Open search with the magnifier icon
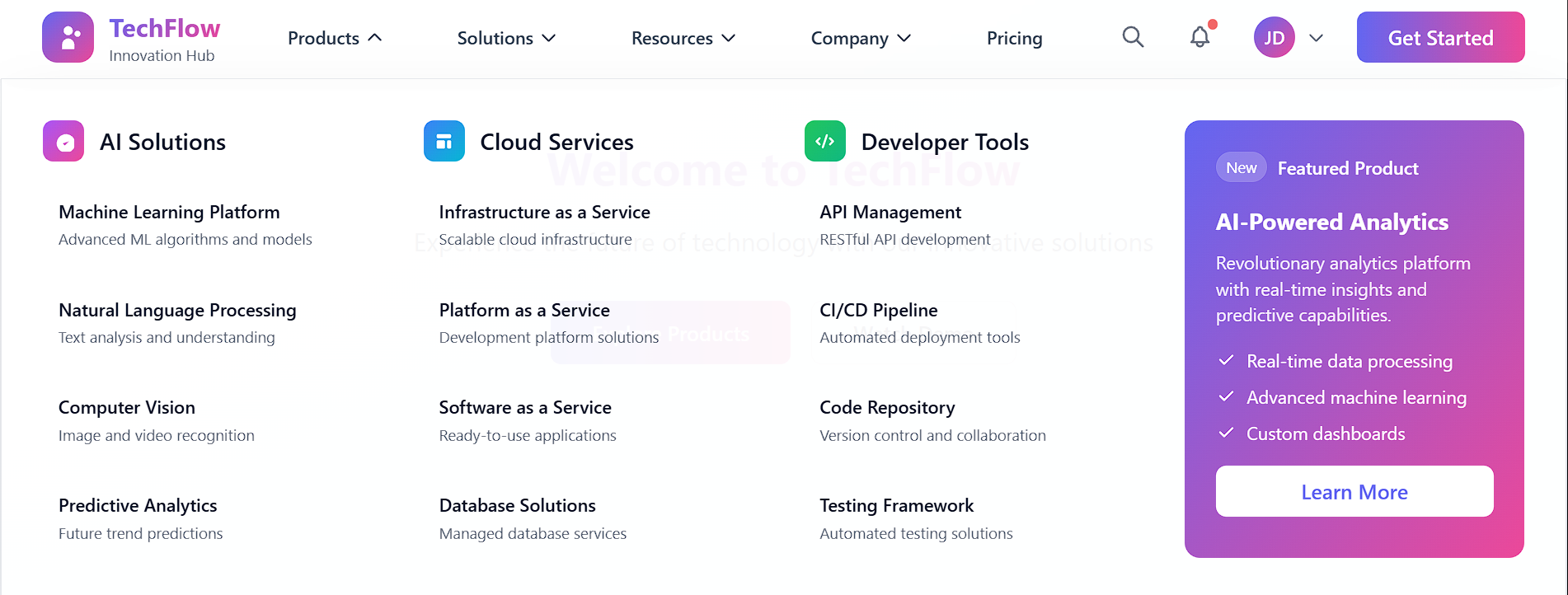This screenshot has height=595, width=1568. (x=1133, y=37)
